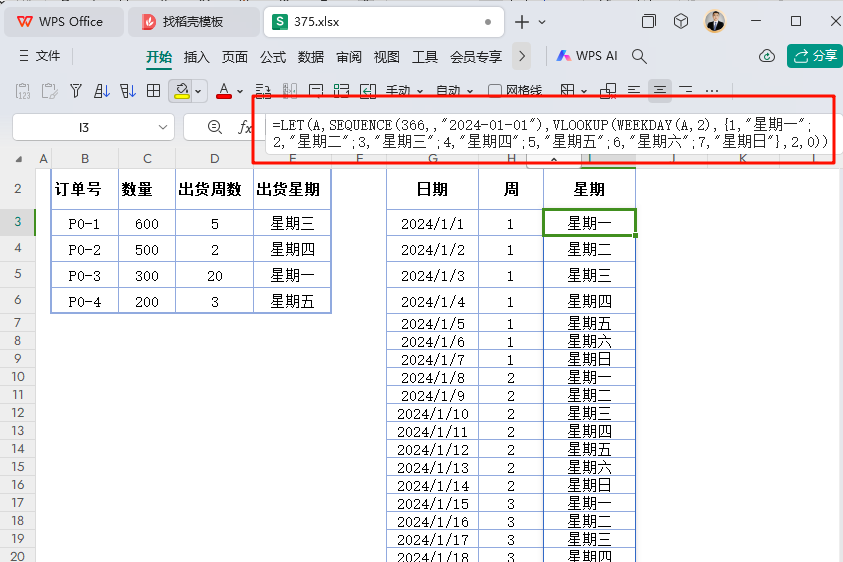Expand the font color dropdown arrow
Screen dimensions: 843x562
(x=240, y=91)
